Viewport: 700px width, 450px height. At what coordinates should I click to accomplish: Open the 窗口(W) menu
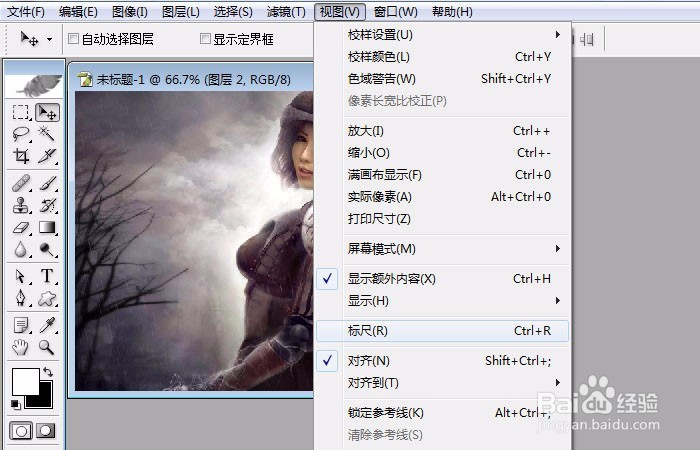[395, 12]
